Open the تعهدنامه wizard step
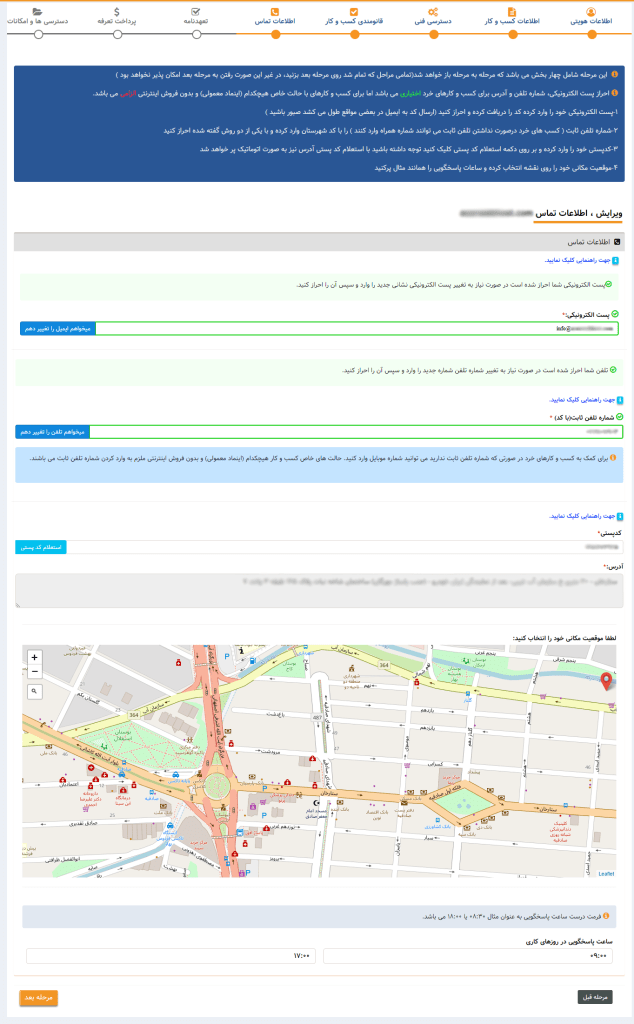The image size is (634, 1024). click(196, 22)
